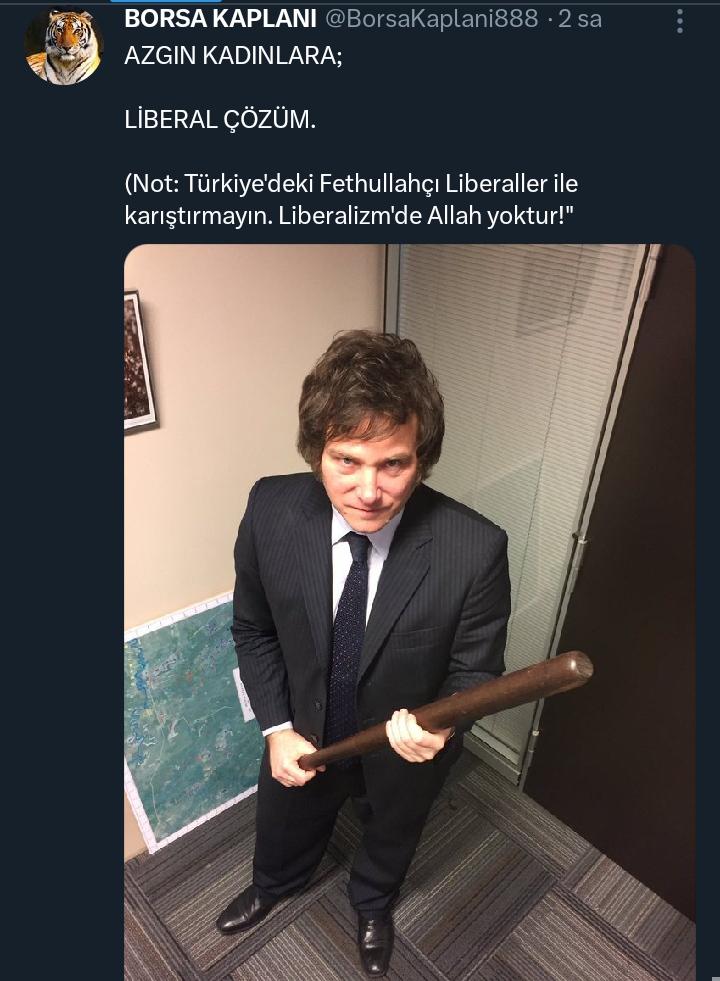Select the word 'karıştırmayın' in the note
This screenshot has width=720, height=981.
(198, 216)
